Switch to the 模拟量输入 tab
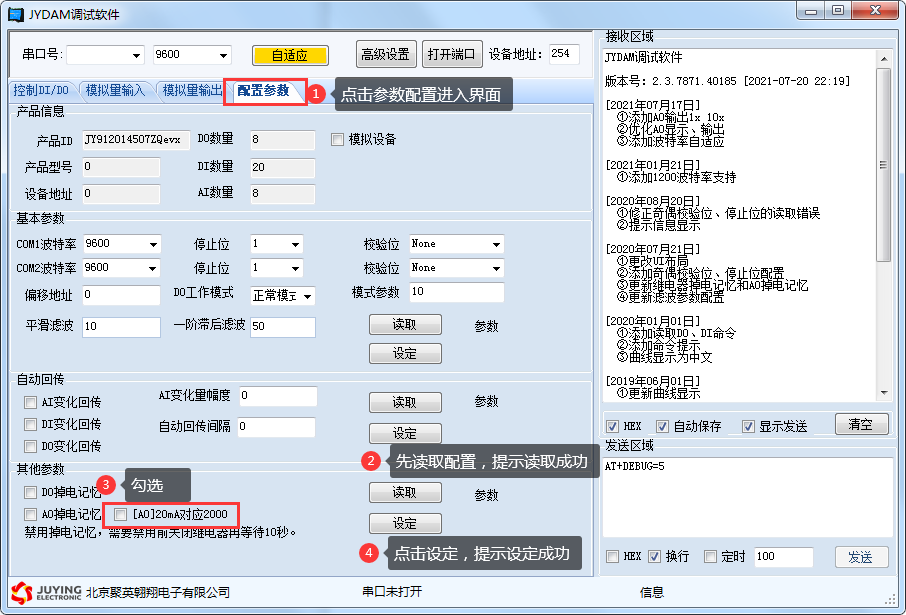The width and height of the screenshot is (906, 615). (115, 91)
